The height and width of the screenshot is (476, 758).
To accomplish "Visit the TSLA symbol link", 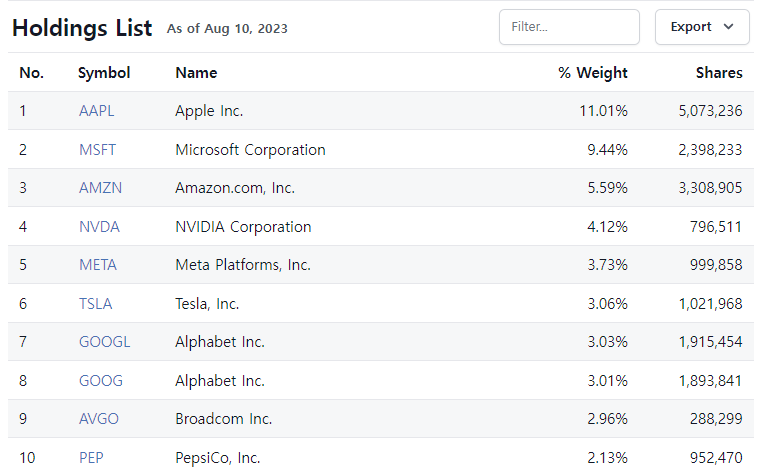I will tap(95, 304).
